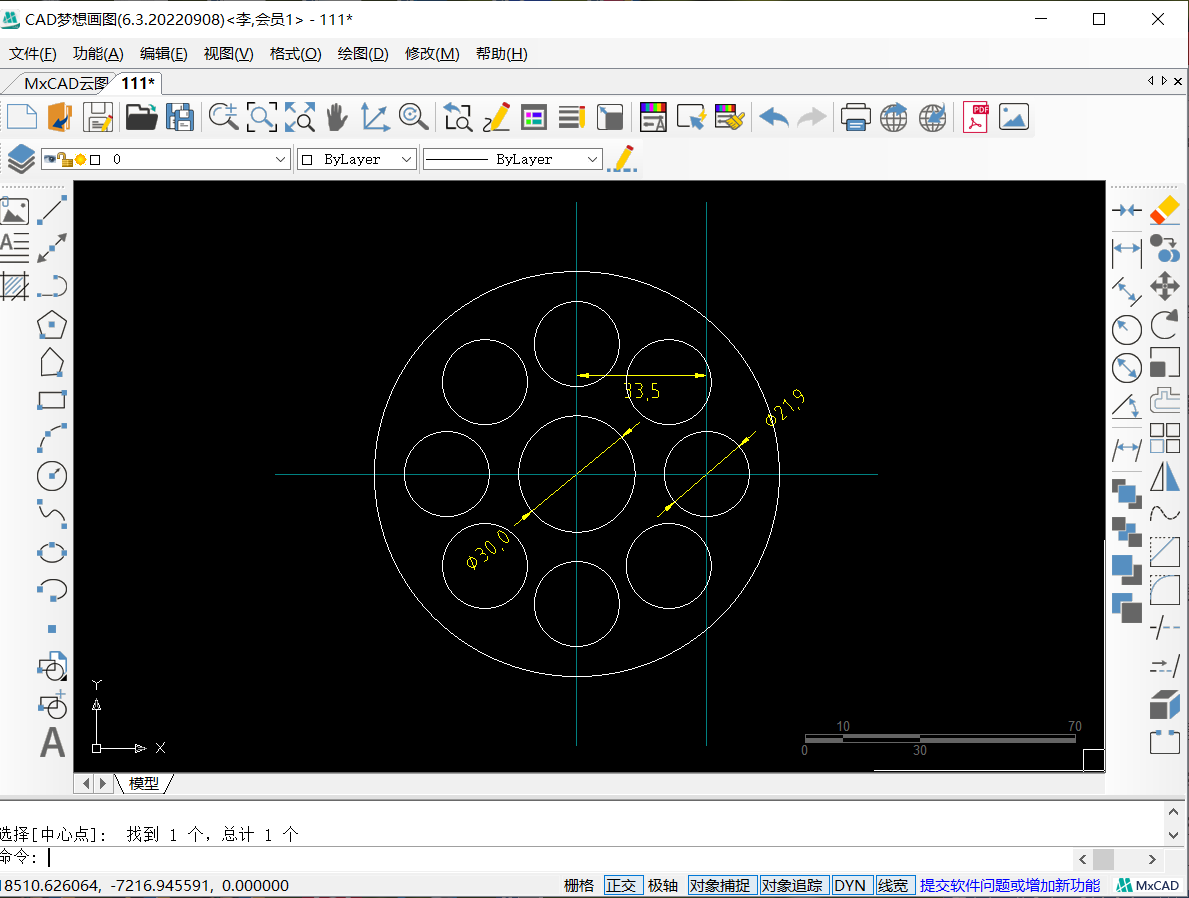1189x898 pixels.
Task: Open a file with the black folder icon
Action: click(141, 118)
